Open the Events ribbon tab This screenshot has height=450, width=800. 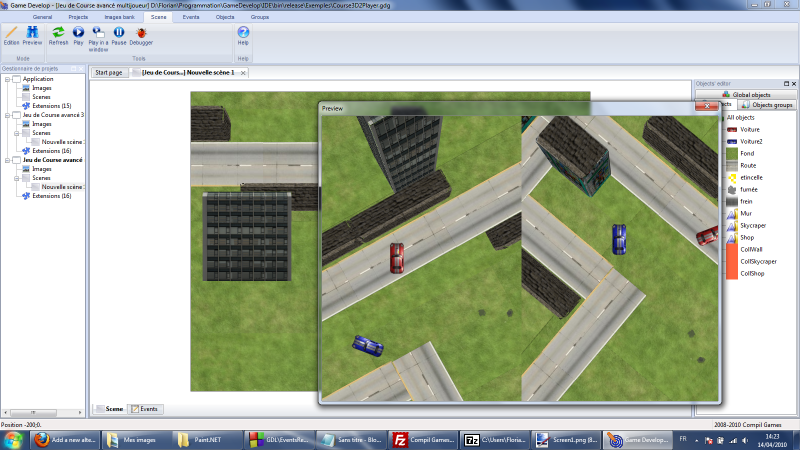(191, 17)
